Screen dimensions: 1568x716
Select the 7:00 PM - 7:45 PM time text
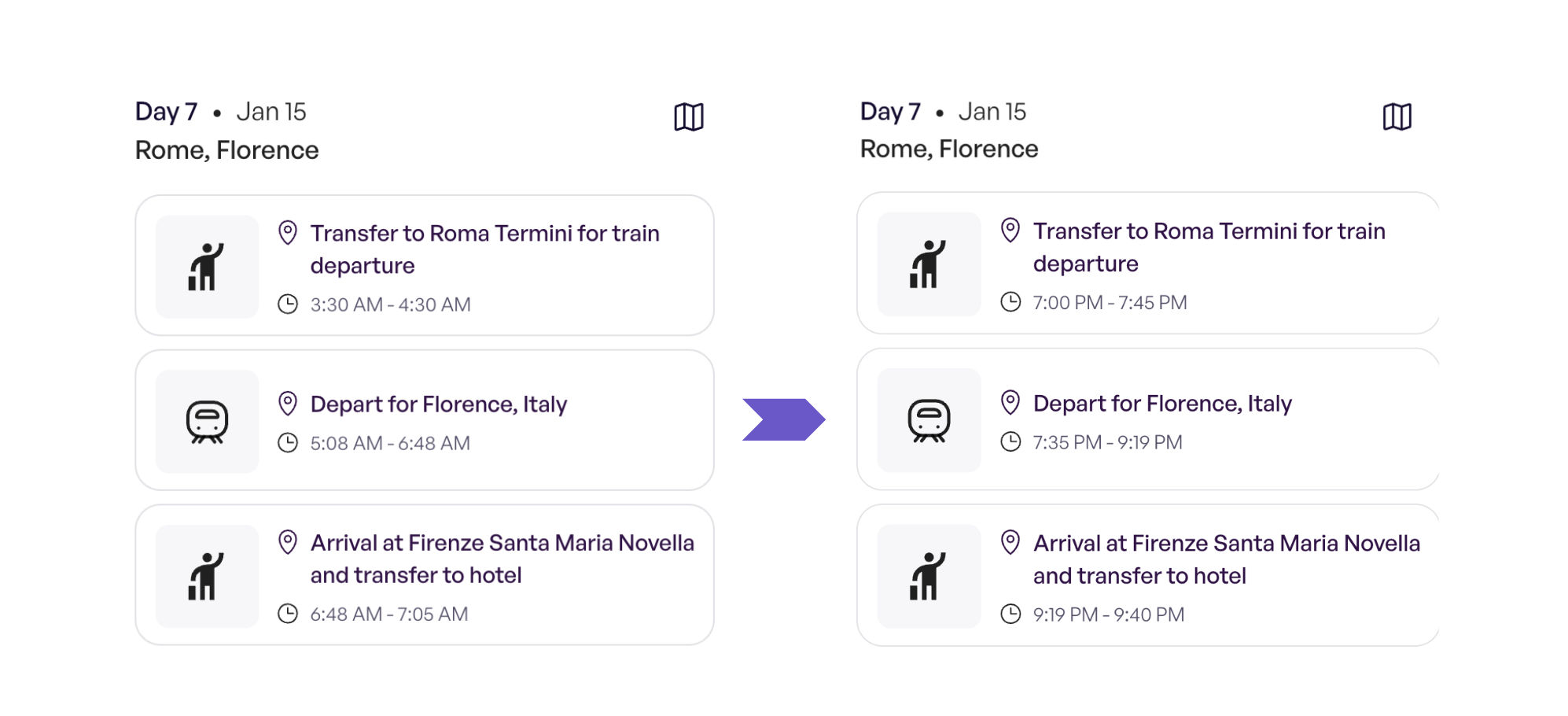pyautogui.click(x=1110, y=302)
